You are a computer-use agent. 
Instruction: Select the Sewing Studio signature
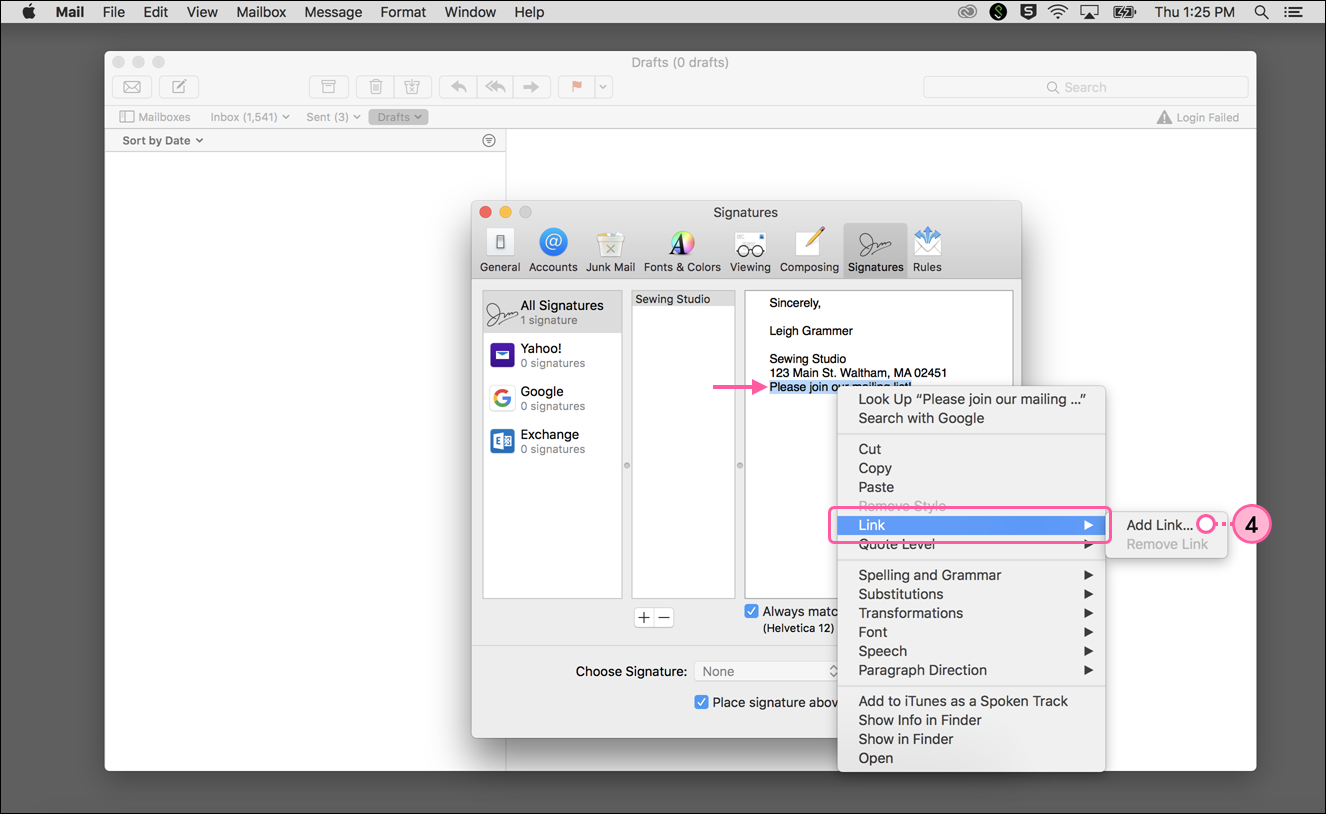coord(683,299)
